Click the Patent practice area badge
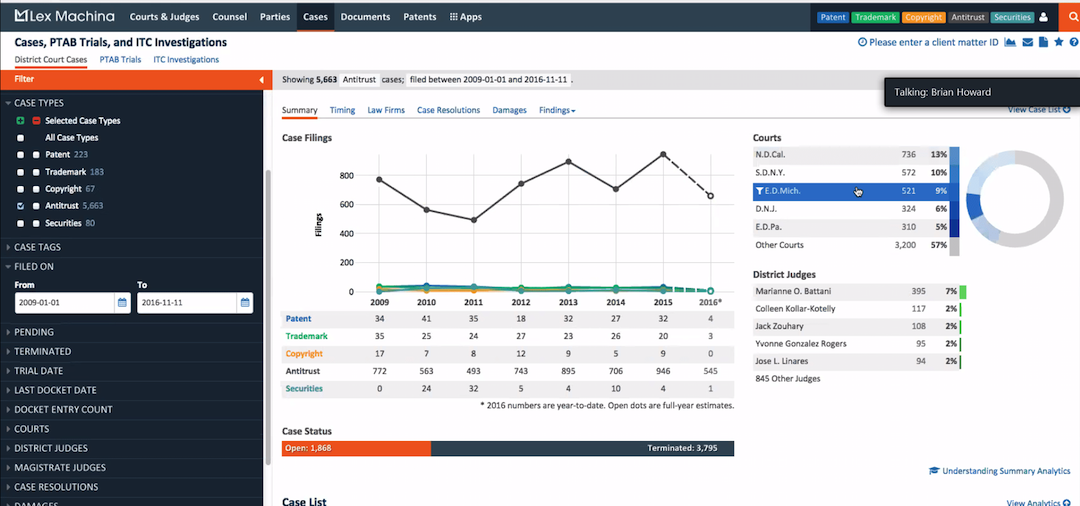1080x506 pixels. click(833, 17)
